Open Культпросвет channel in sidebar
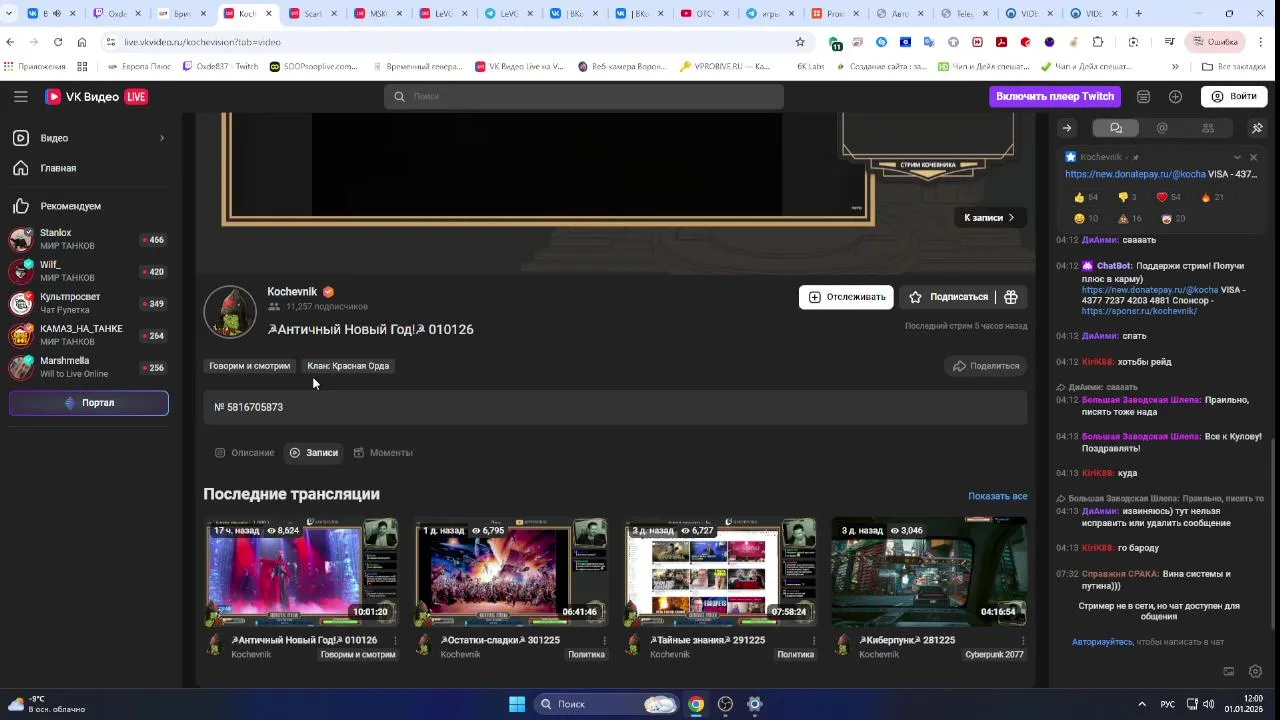This screenshot has height=720, width=1280. (x=88, y=304)
